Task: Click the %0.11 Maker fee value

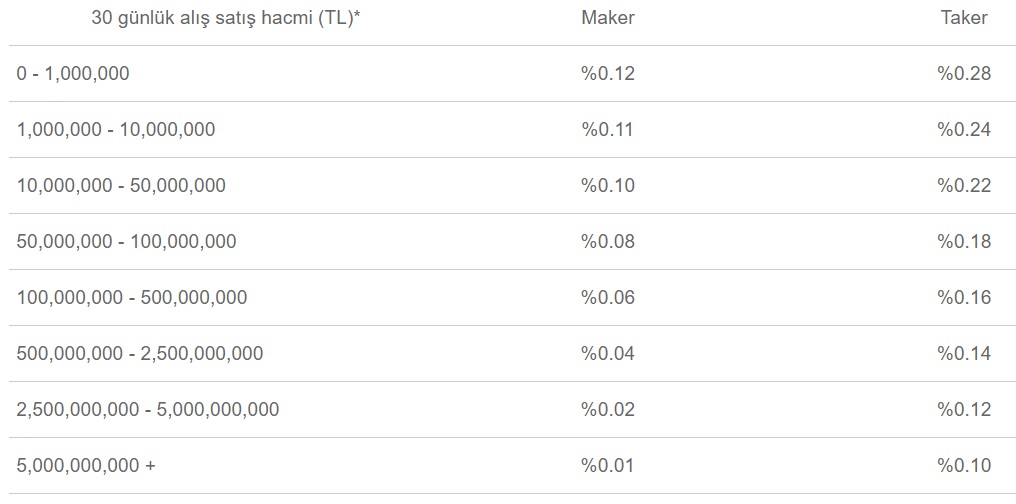Action: pos(608,129)
